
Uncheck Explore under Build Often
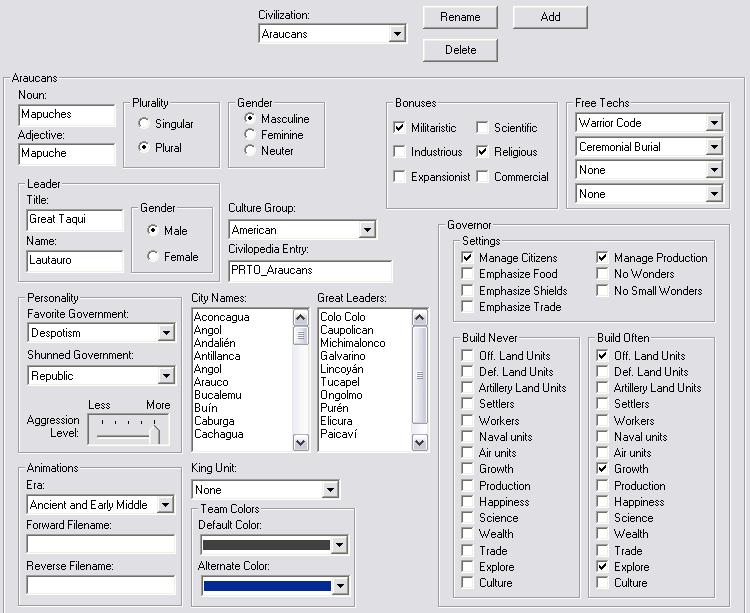tap(602, 567)
